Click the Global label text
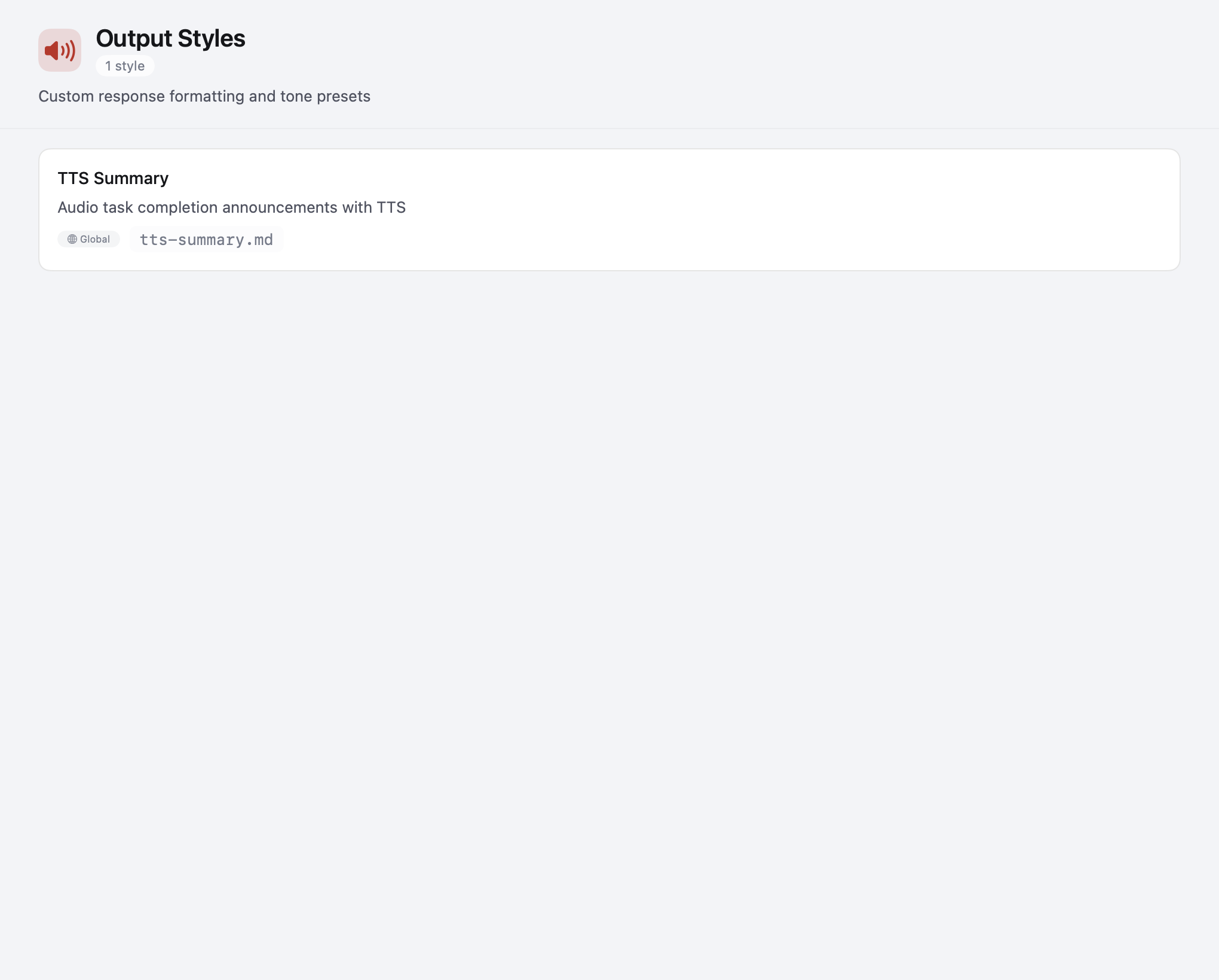This screenshot has height=980, width=1219. [94, 239]
